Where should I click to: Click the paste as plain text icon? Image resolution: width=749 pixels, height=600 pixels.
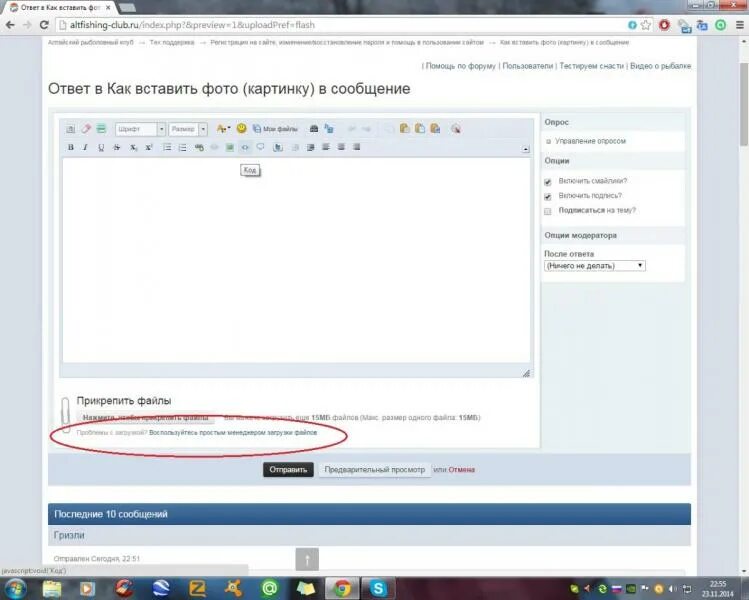point(420,128)
